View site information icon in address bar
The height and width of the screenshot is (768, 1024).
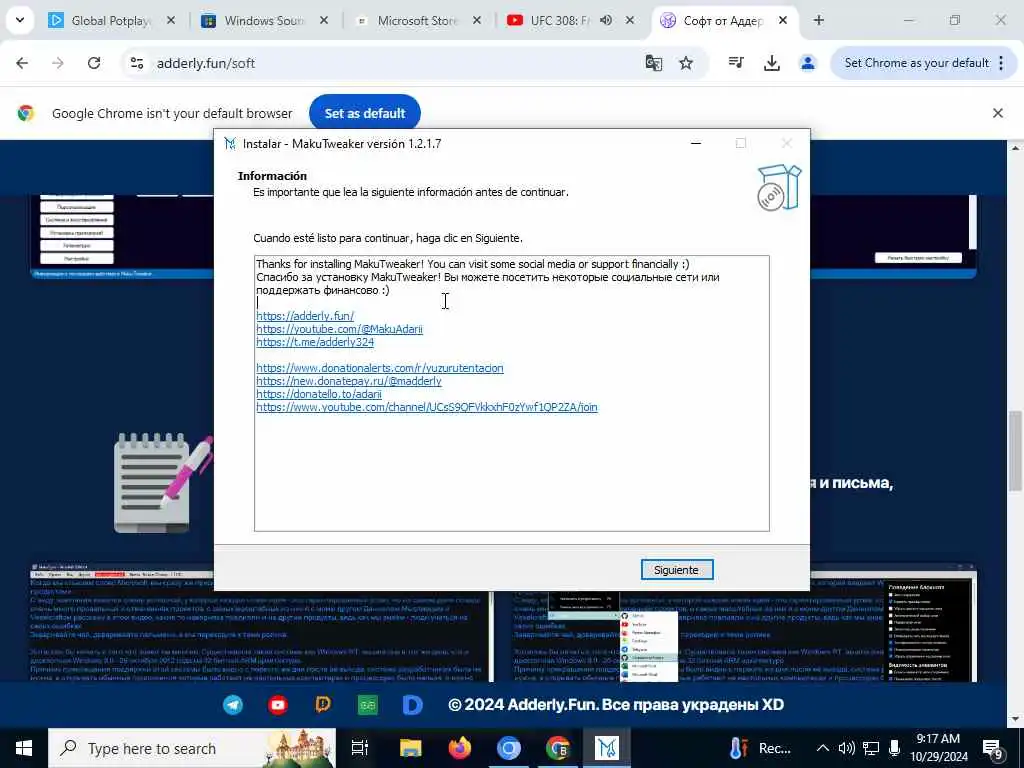tap(136, 63)
